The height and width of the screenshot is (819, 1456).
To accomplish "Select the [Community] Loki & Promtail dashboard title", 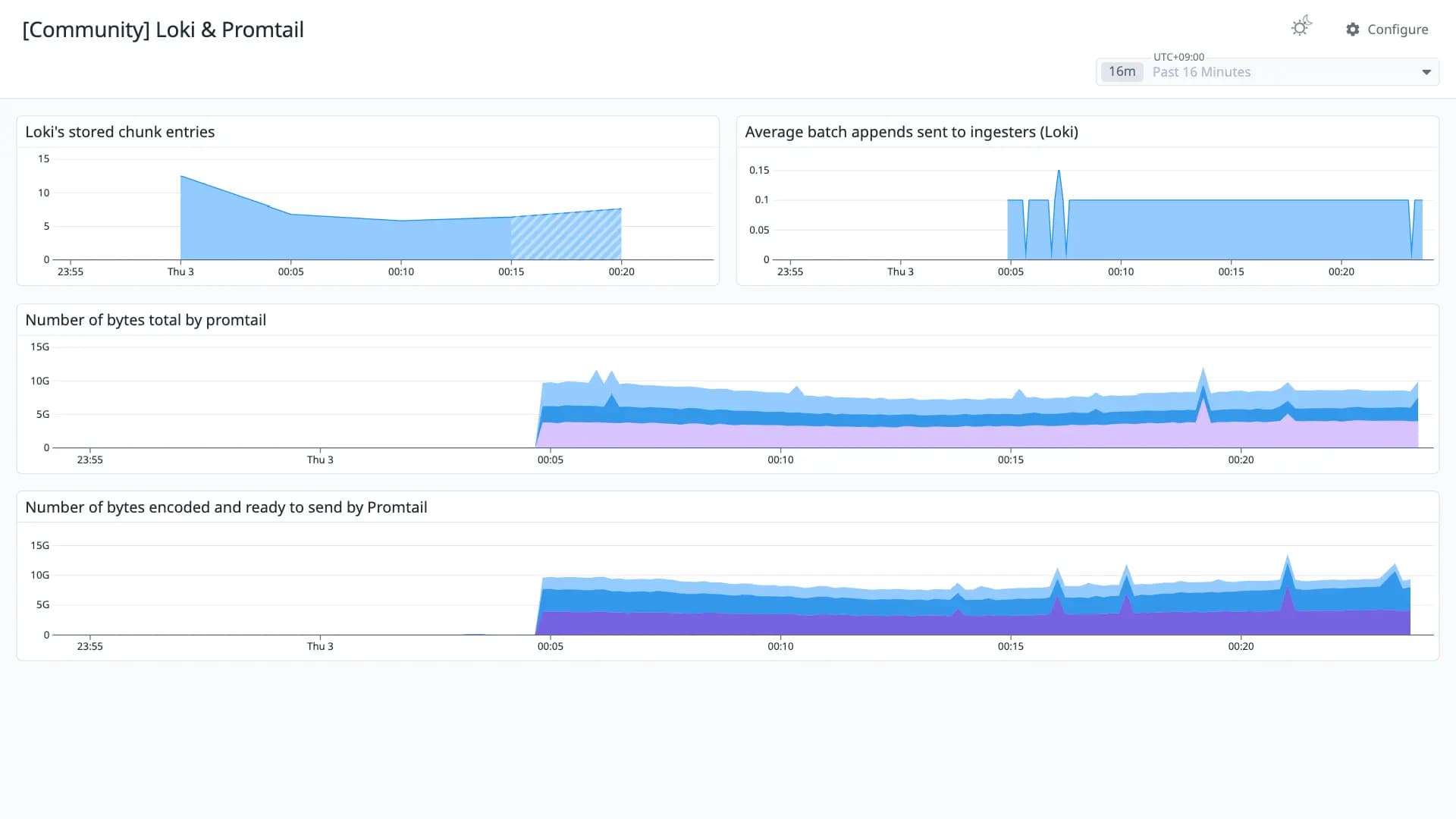I will click(163, 30).
